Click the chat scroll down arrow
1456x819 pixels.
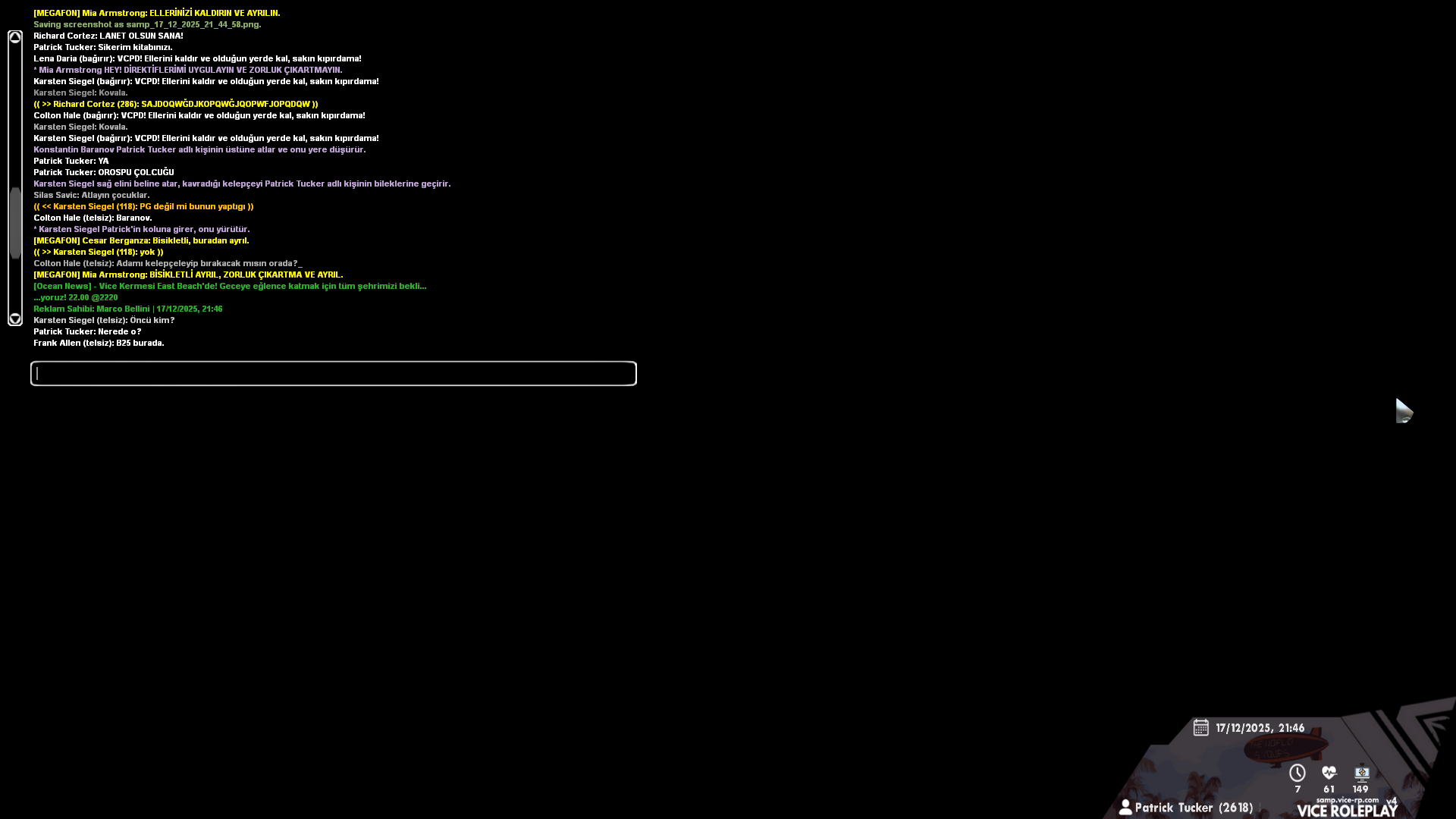click(x=15, y=318)
